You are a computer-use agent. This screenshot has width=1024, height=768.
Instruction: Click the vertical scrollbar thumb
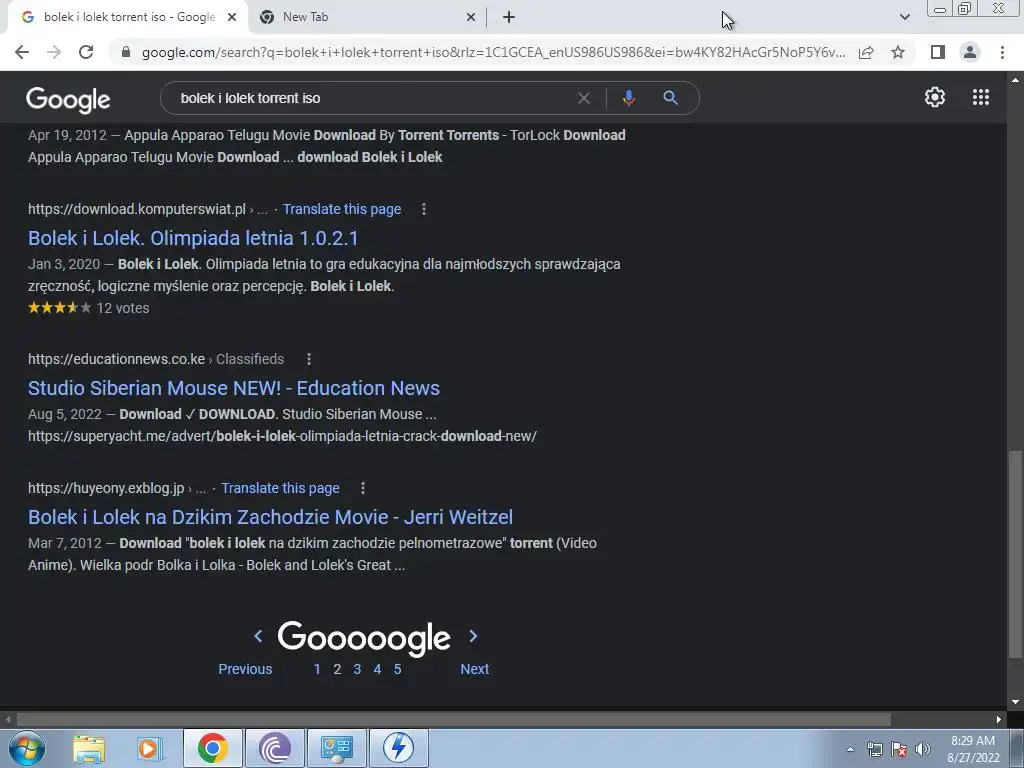click(x=1015, y=554)
